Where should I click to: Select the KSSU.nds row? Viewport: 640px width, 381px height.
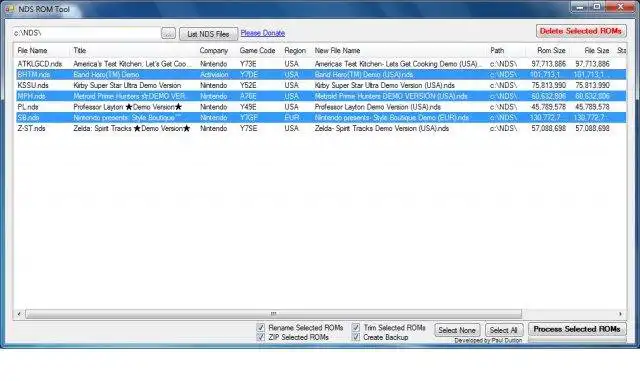point(321,85)
